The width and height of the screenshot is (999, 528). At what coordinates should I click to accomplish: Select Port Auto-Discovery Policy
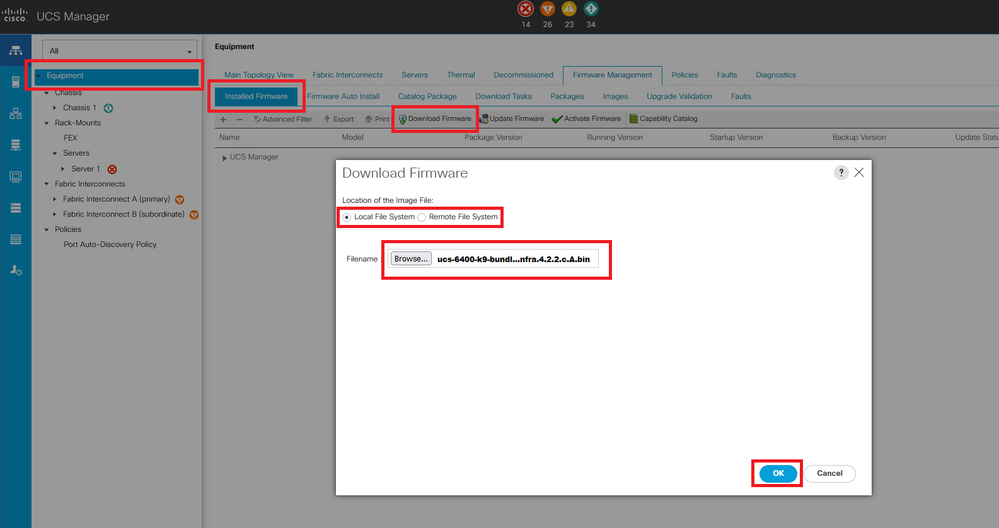point(110,245)
